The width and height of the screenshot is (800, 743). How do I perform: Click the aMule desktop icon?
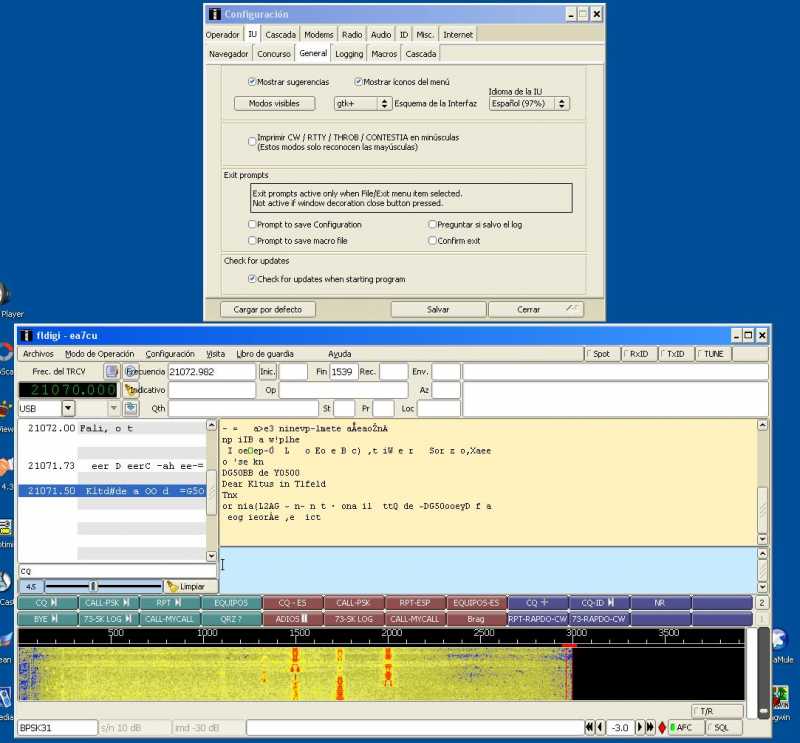point(779,640)
